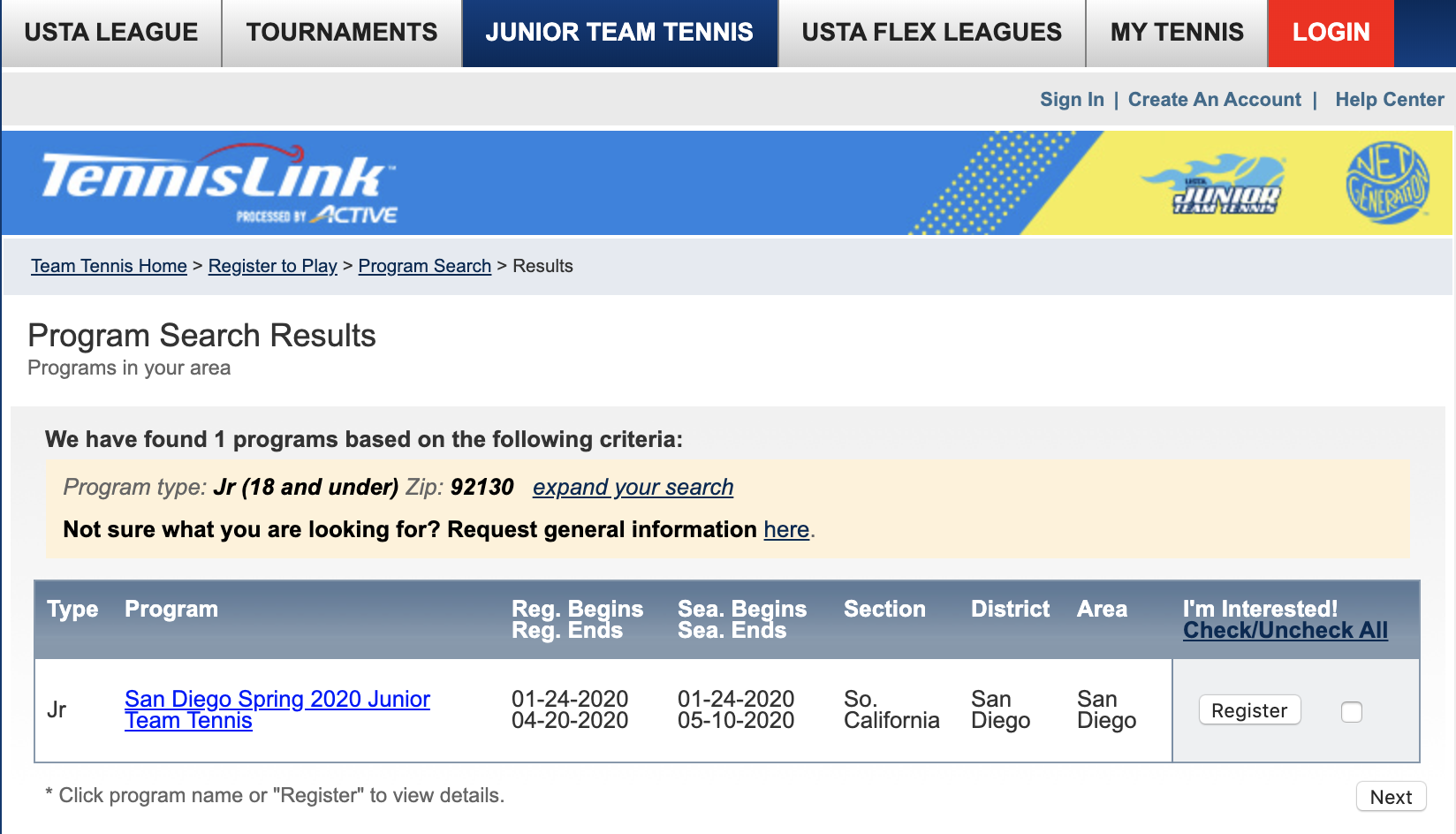Toggle Check/Uncheck All link
1456x834 pixels.
coord(1285,630)
